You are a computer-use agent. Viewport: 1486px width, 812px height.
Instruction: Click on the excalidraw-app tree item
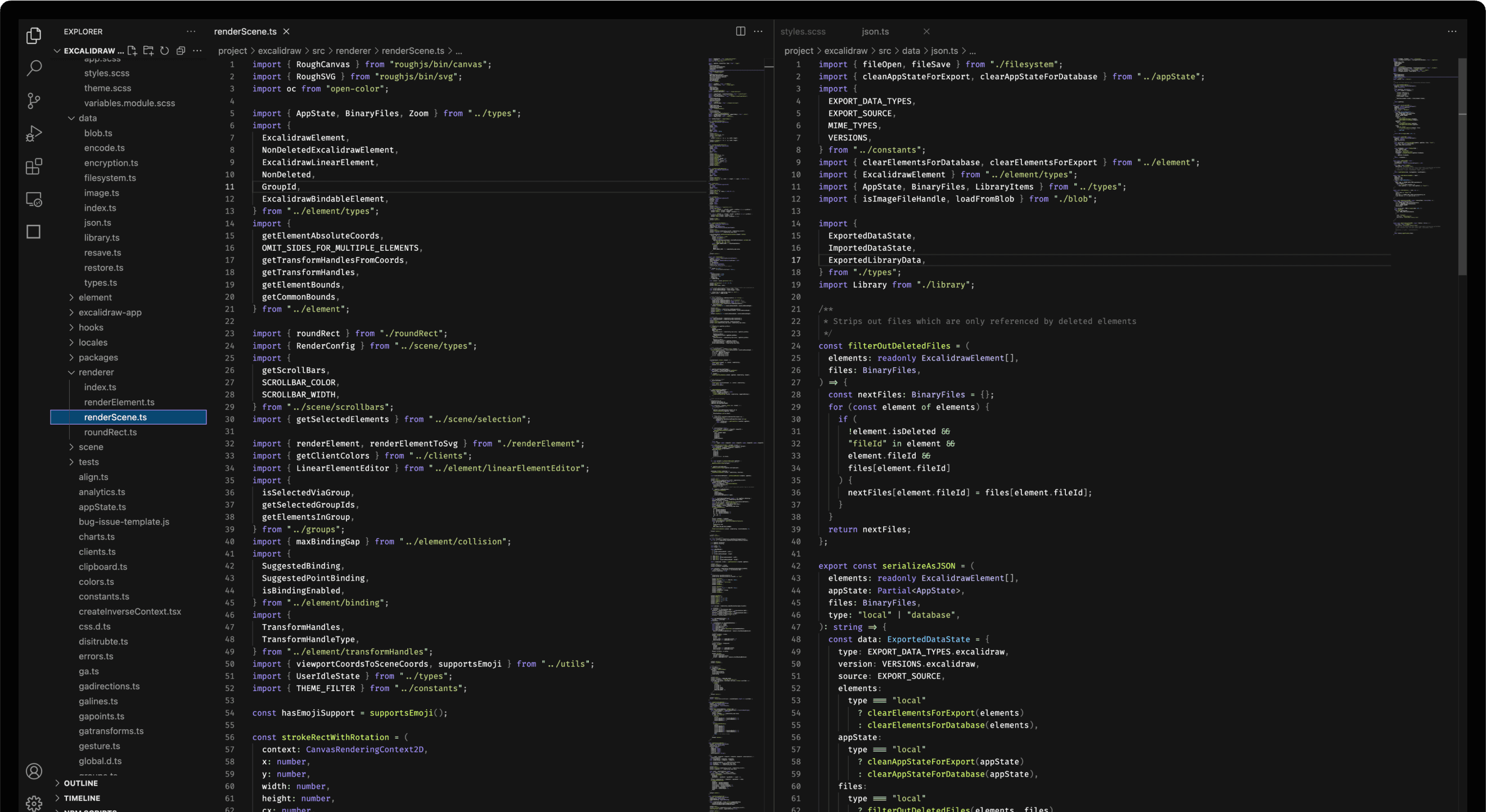coord(110,312)
